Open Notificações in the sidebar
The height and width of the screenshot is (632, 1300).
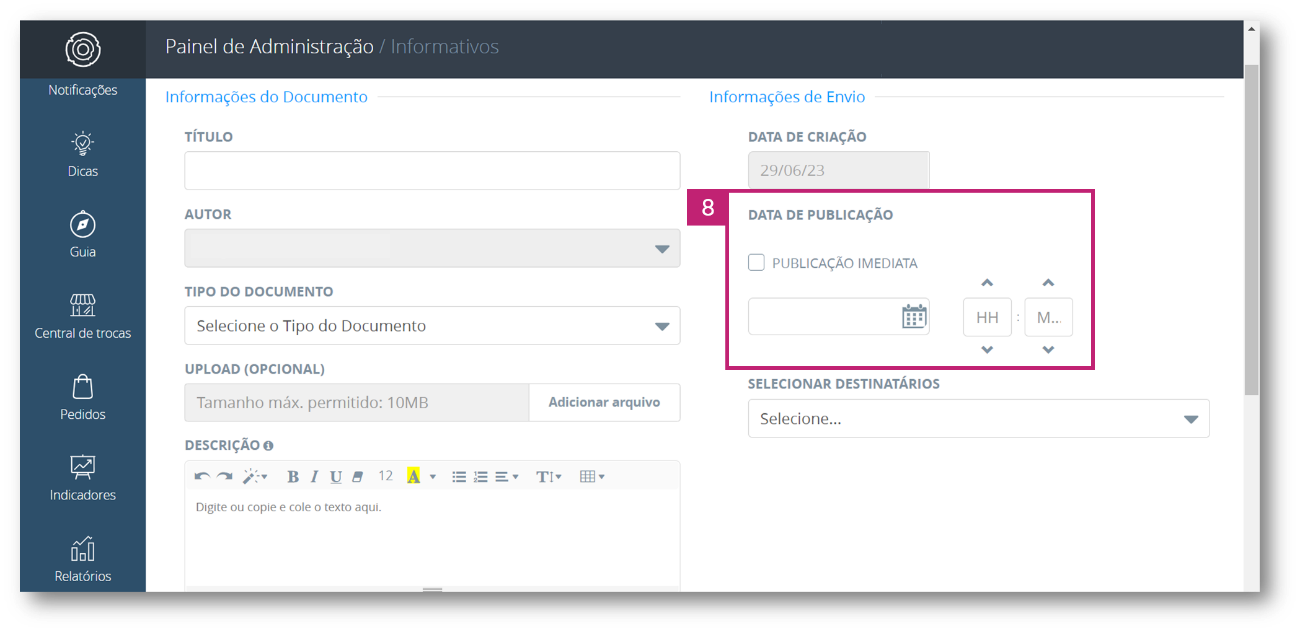83,90
